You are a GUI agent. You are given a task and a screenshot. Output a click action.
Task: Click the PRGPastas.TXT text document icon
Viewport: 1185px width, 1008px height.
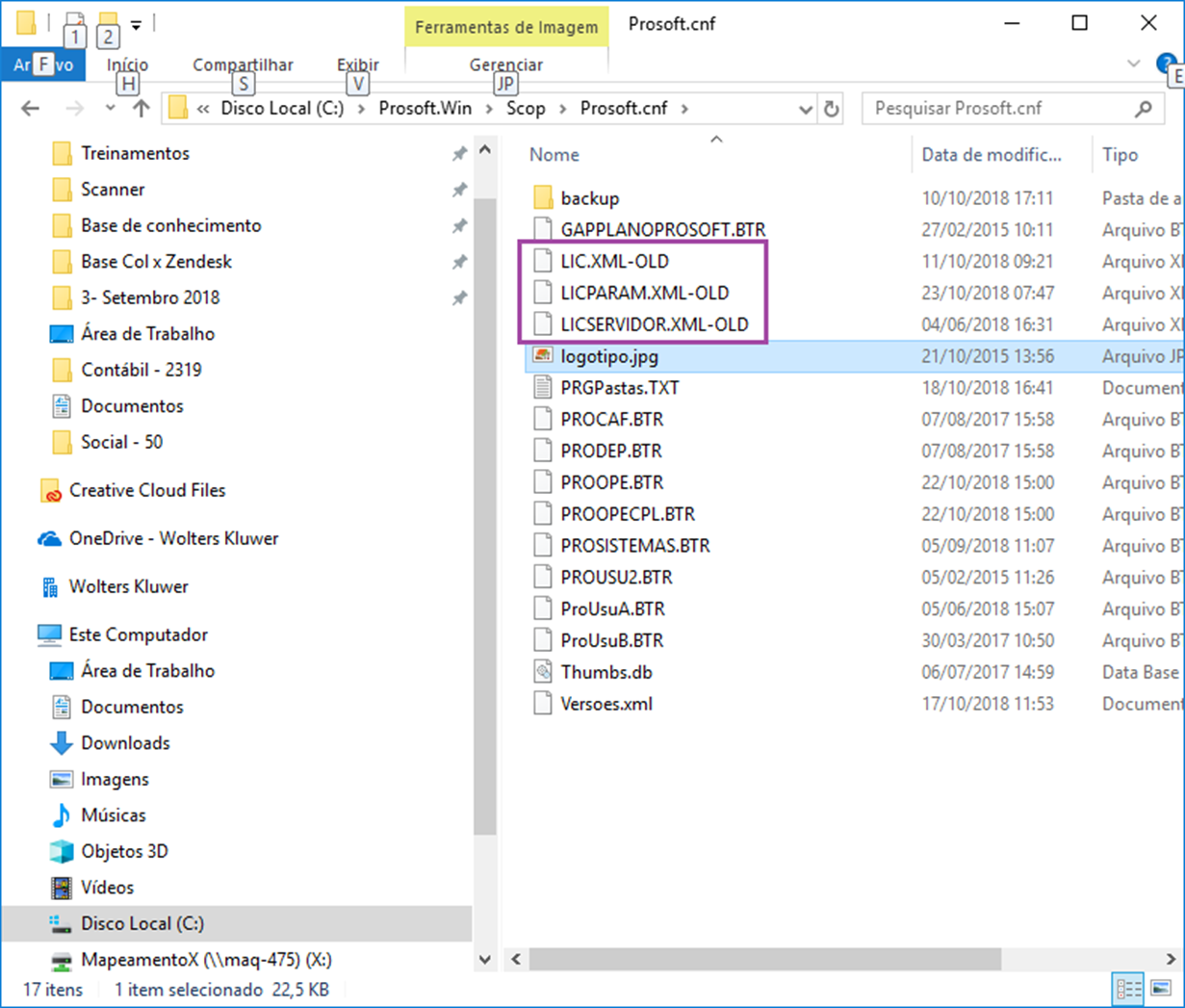[x=543, y=388]
